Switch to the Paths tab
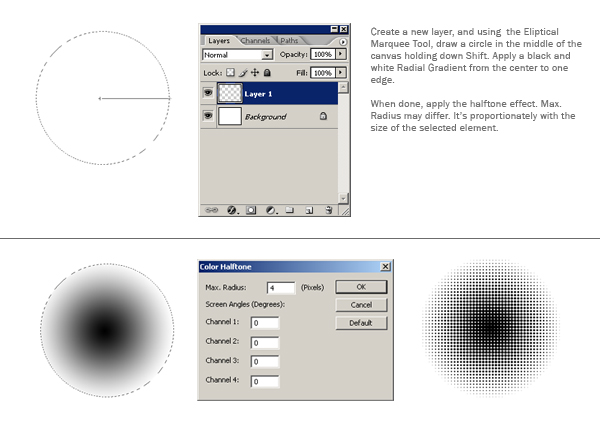The height and width of the screenshot is (429, 600). coord(289,41)
